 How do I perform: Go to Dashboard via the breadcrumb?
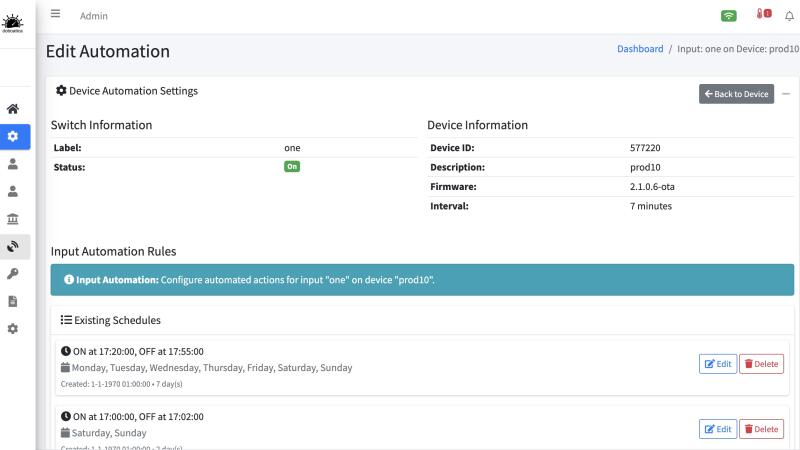640,49
